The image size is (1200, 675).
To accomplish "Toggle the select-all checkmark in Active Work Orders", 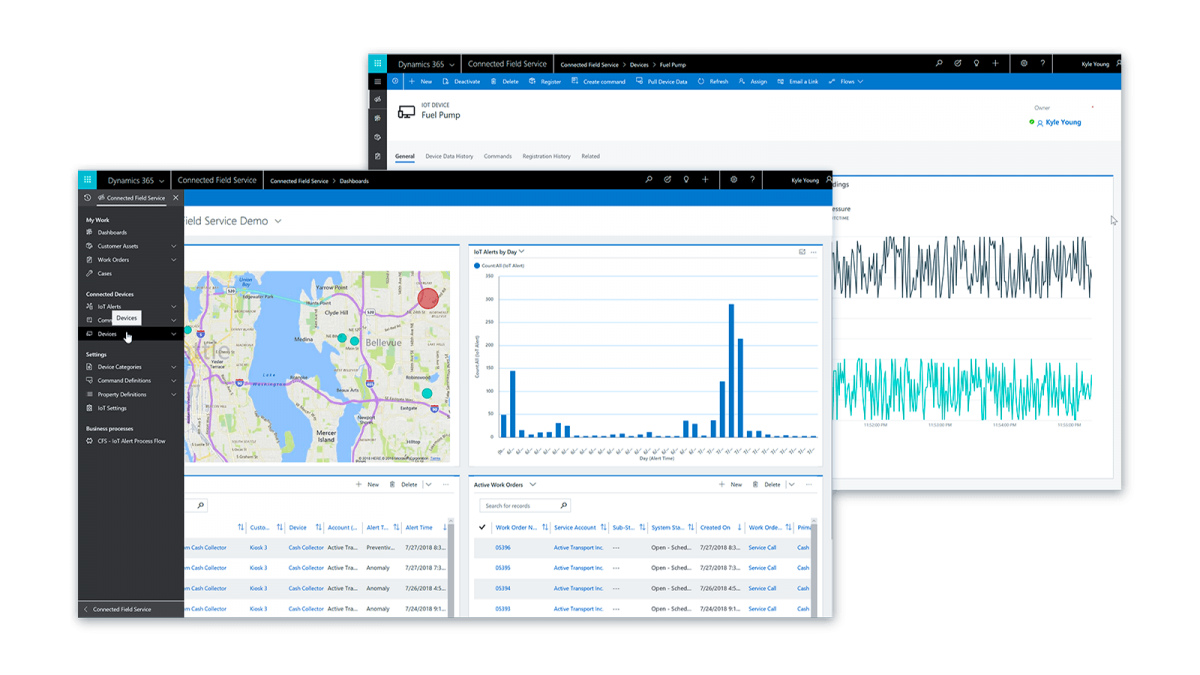I will click(x=483, y=527).
